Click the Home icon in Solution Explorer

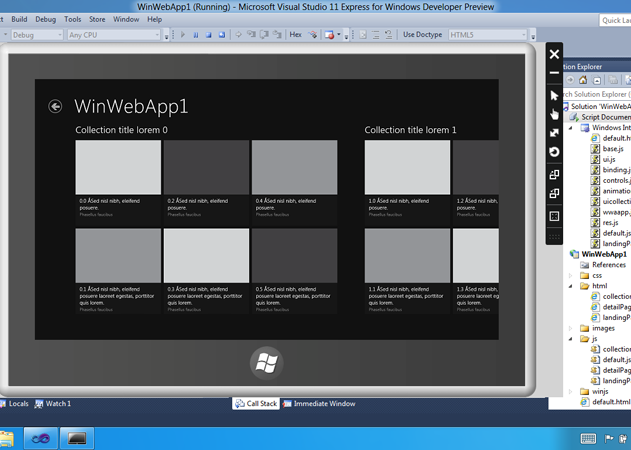tap(583, 80)
